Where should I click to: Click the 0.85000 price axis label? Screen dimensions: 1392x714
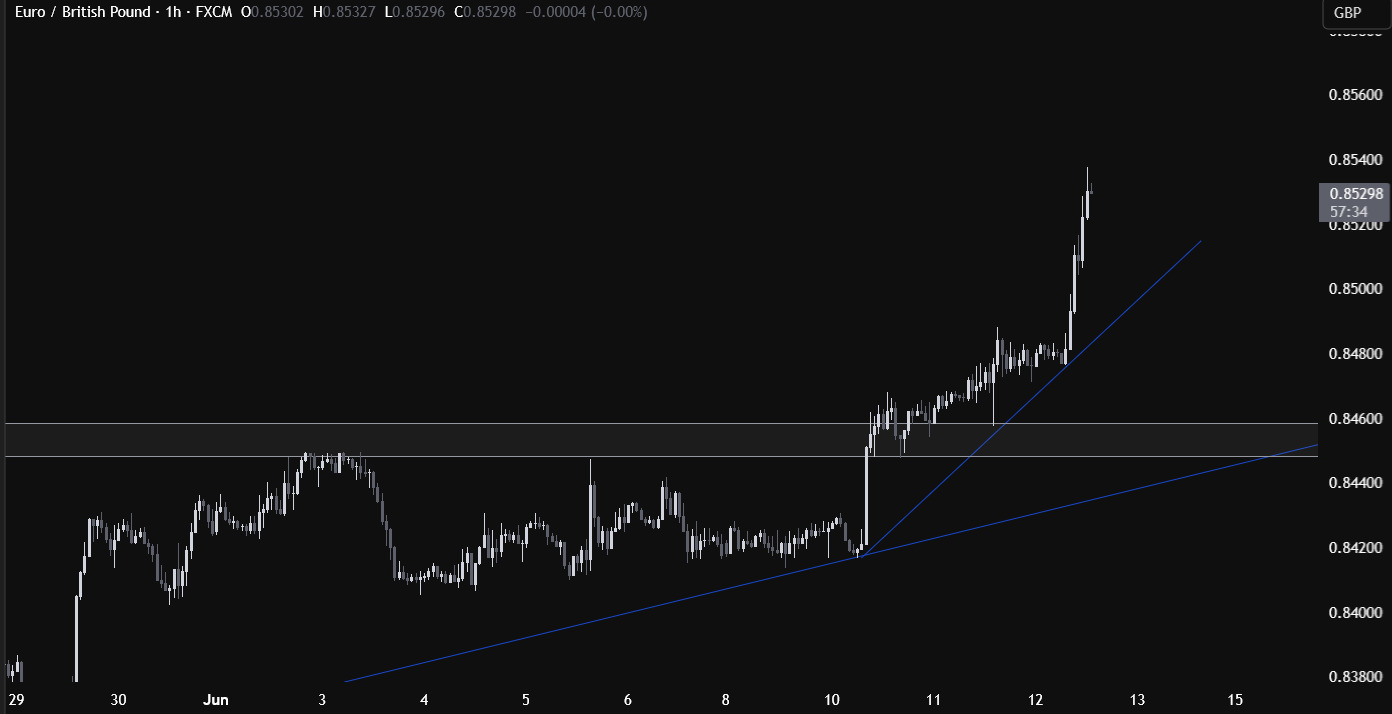[x=1355, y=289]
